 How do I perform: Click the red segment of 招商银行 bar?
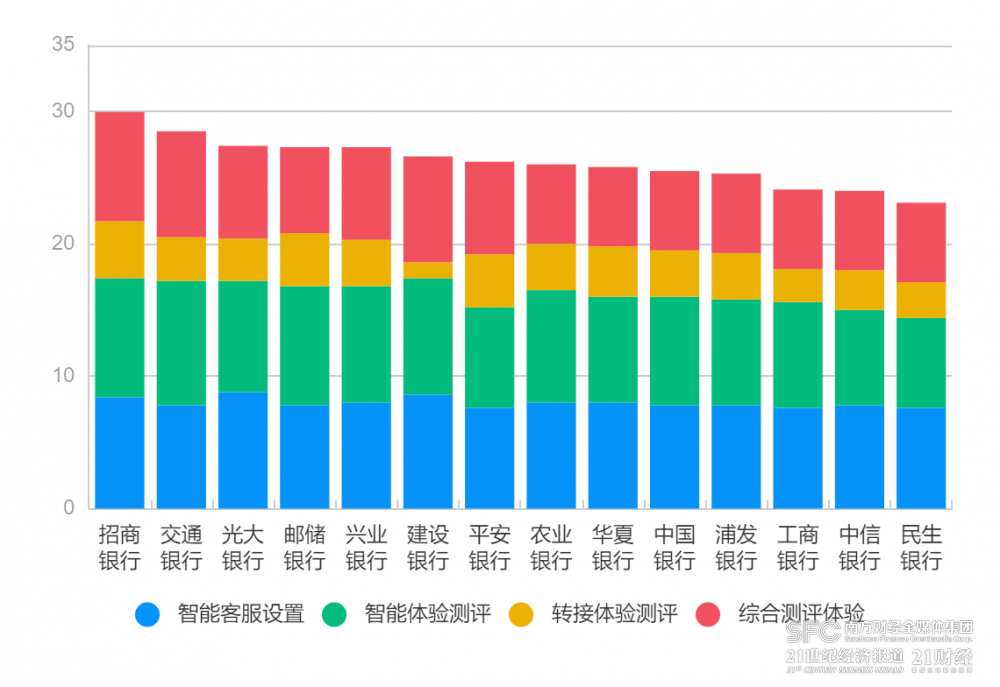(x=119, y=166)
